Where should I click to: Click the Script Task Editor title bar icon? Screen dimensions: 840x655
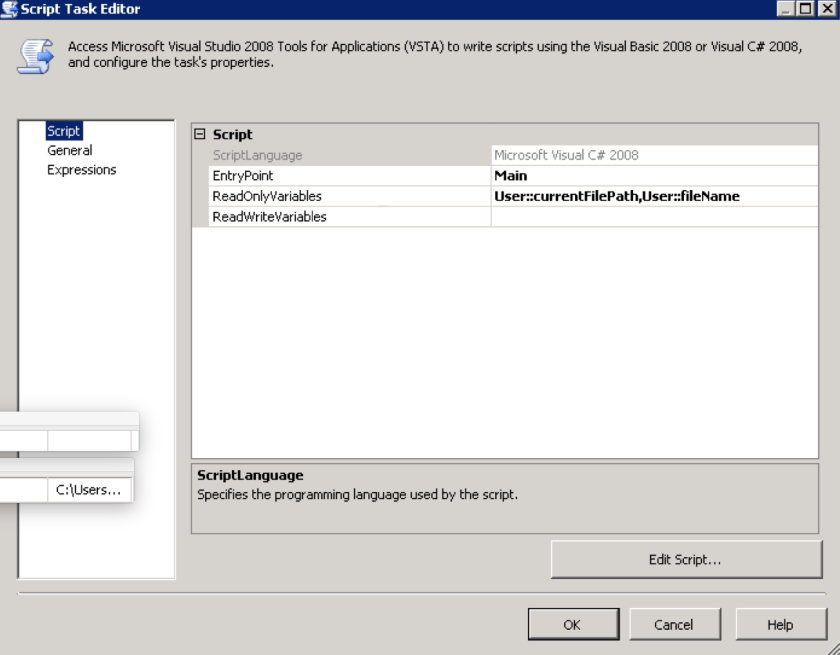pyautogui.click(x=9, y=9)
